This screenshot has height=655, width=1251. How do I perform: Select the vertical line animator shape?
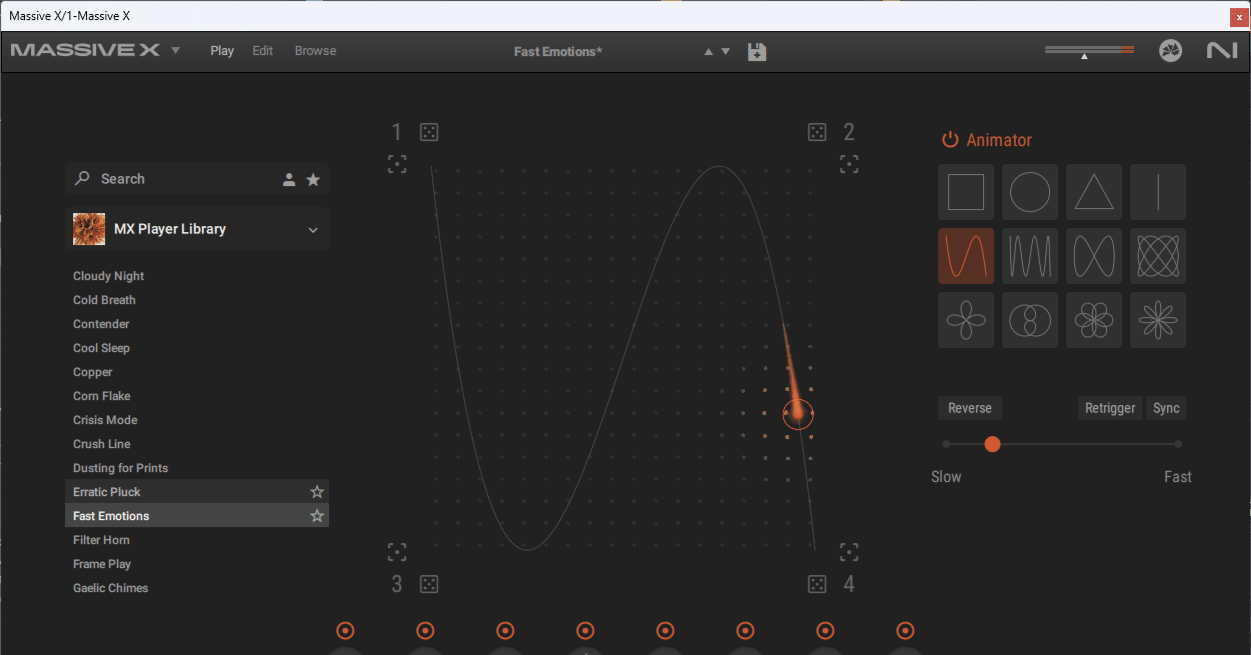tap(1158, 192)
